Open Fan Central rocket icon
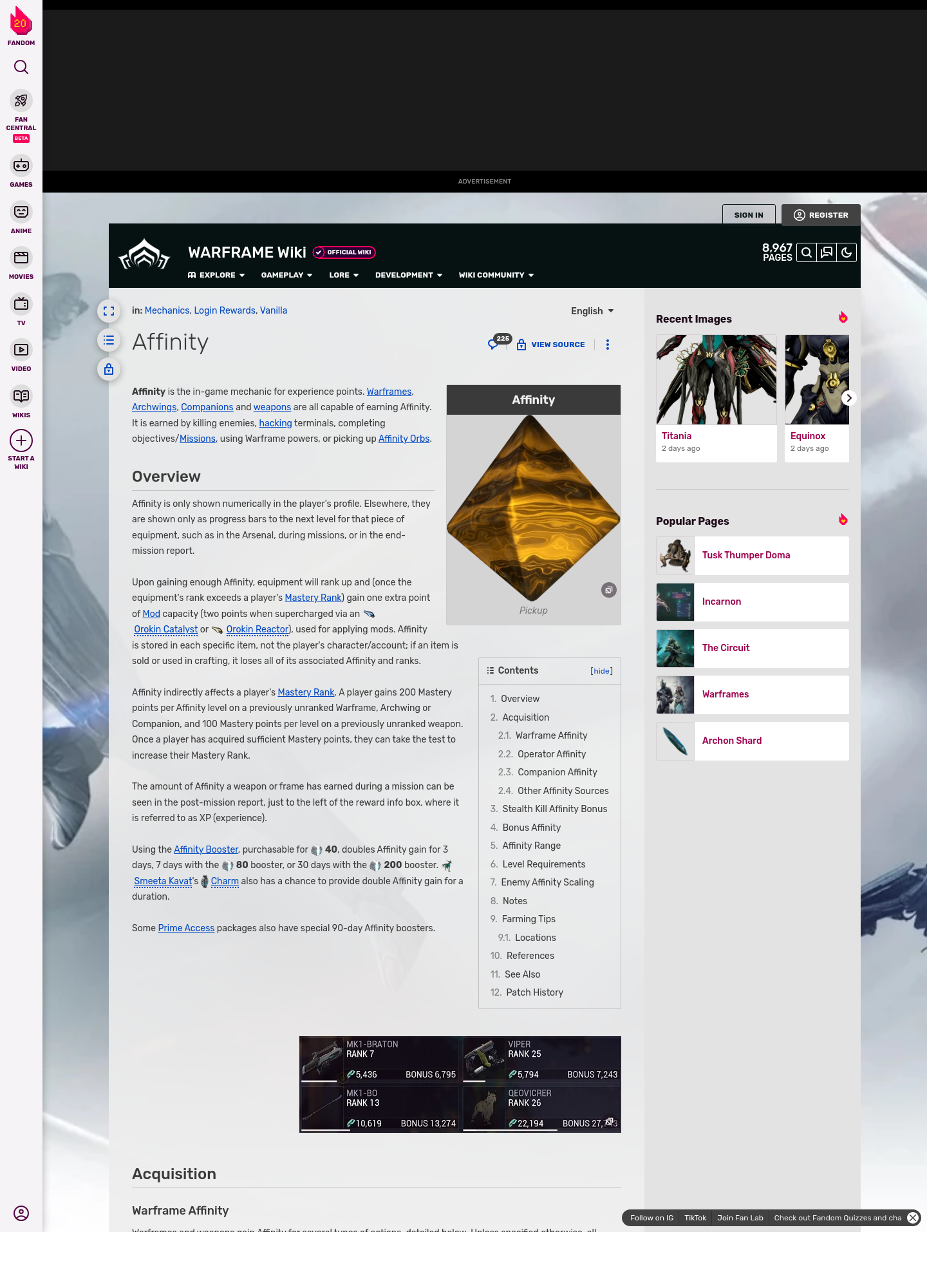This screenshot has height=1288, width=927. pos(21,101)
